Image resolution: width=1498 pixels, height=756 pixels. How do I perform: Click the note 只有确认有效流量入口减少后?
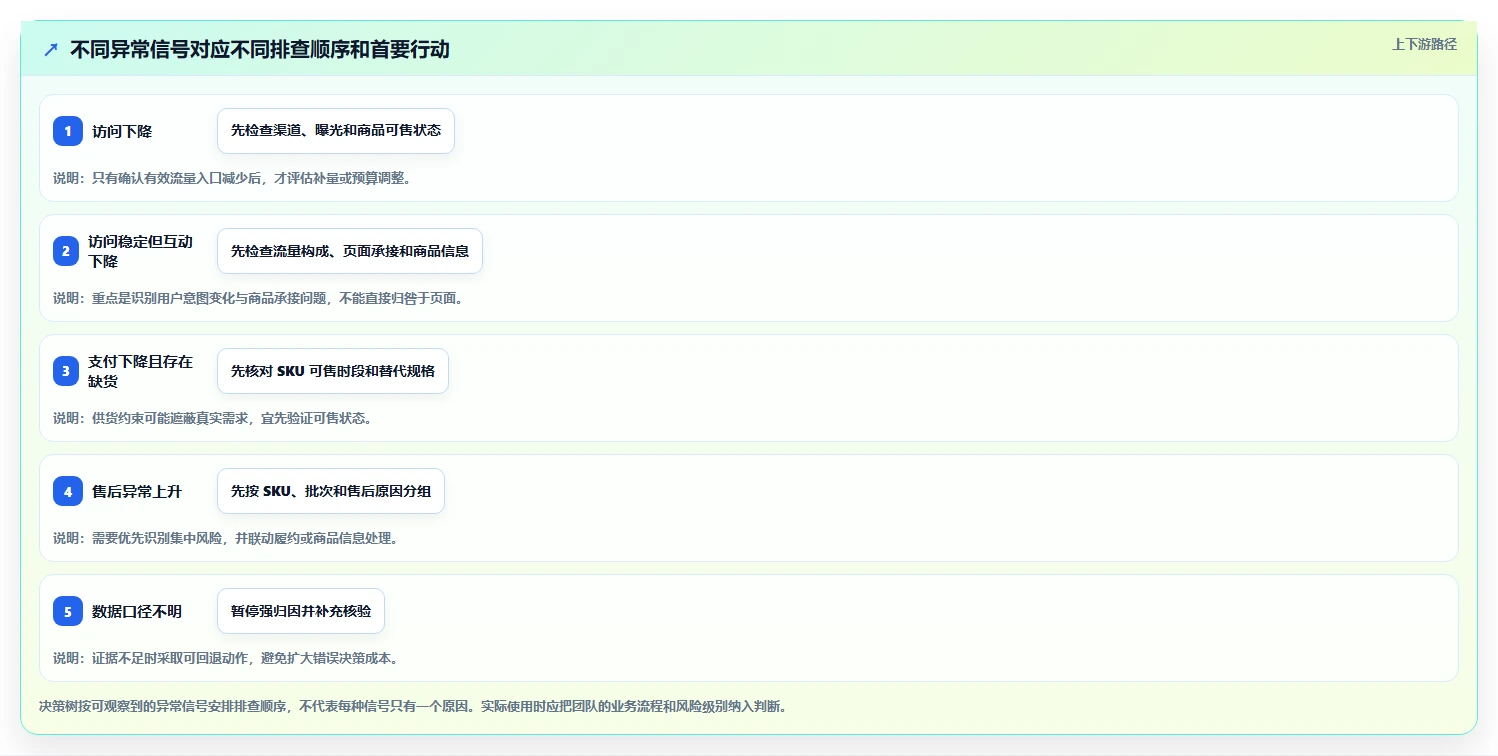pos(232,178)
